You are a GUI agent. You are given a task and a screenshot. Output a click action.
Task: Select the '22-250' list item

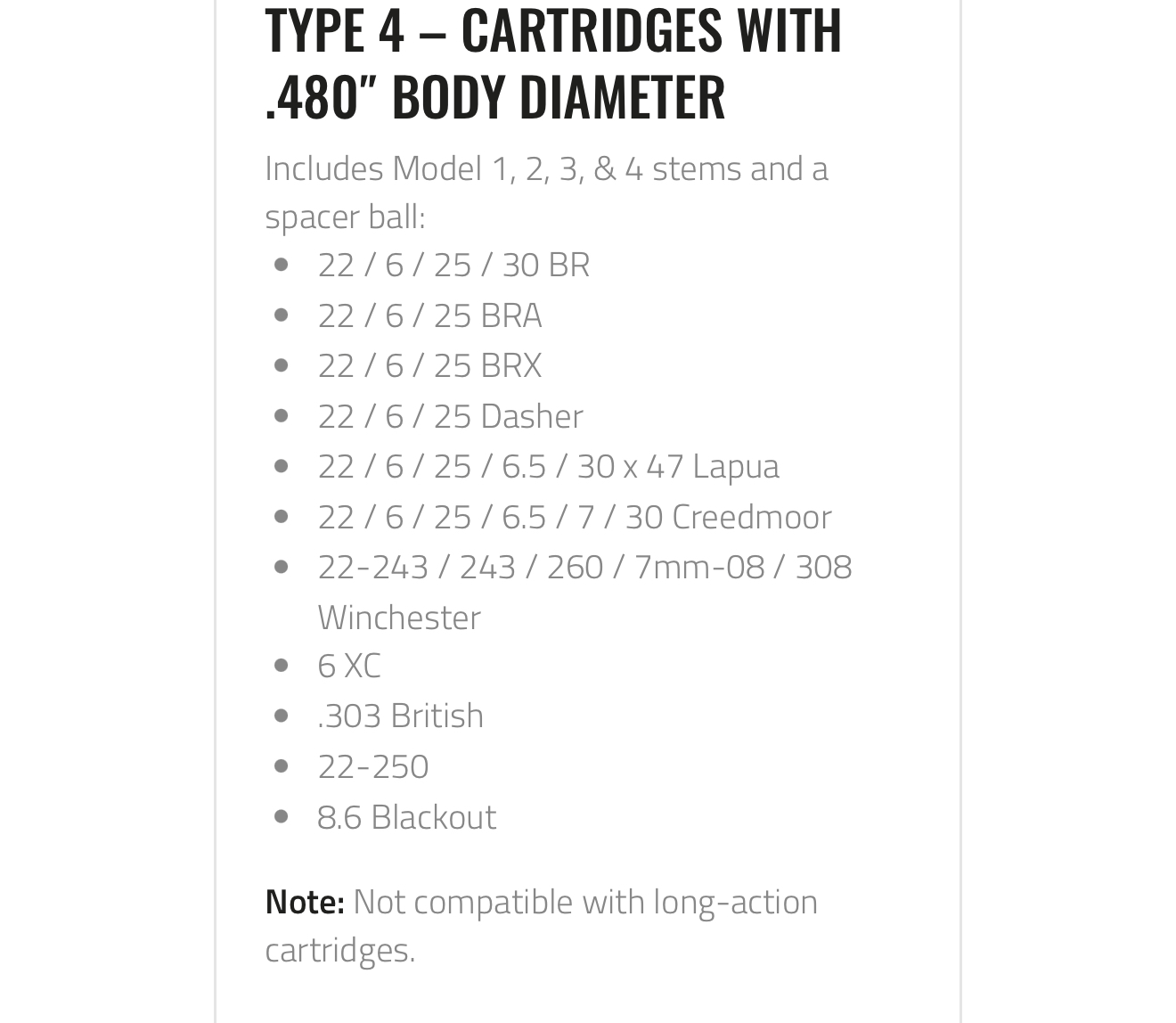click(372, 766)
